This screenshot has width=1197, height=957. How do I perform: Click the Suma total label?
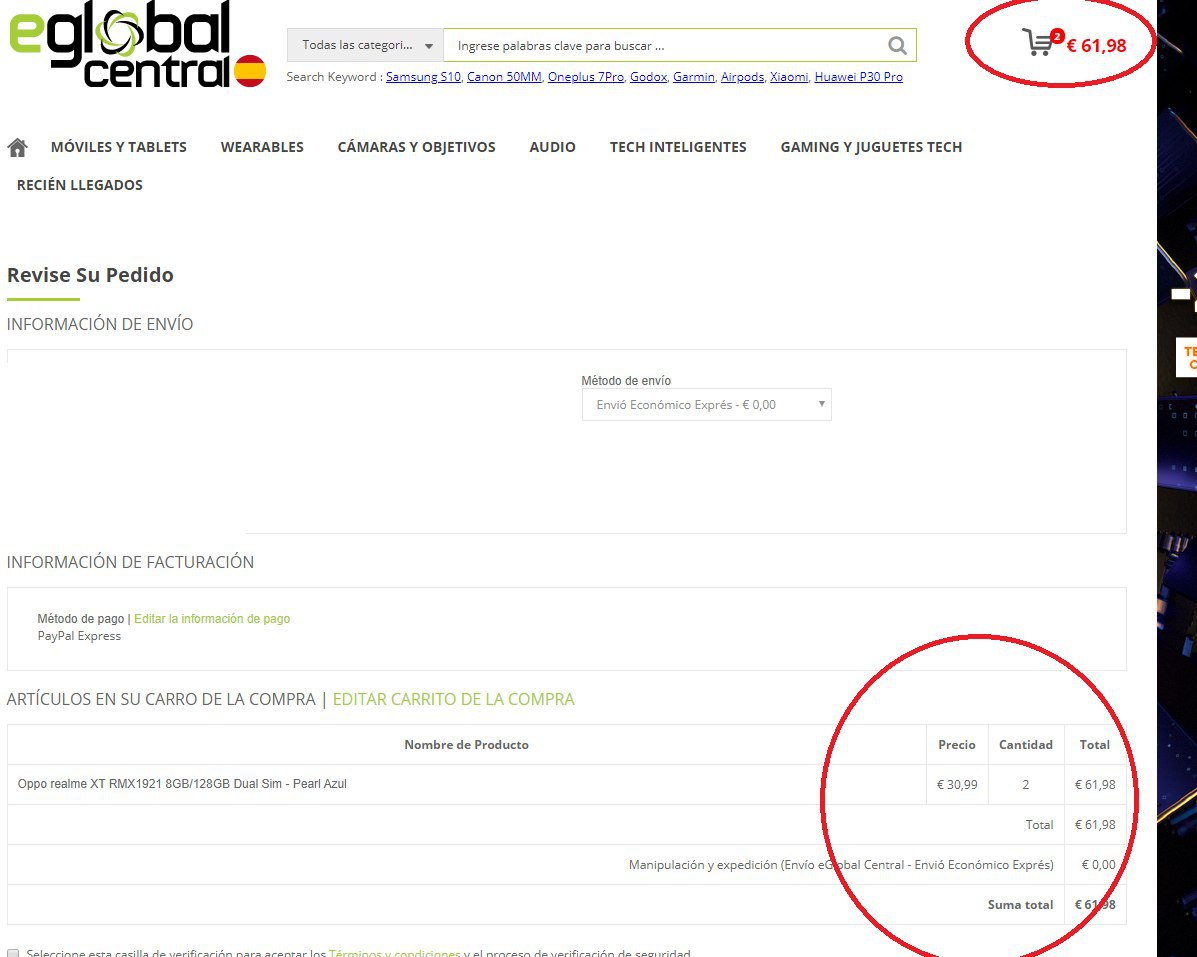tap(1021, 904)
